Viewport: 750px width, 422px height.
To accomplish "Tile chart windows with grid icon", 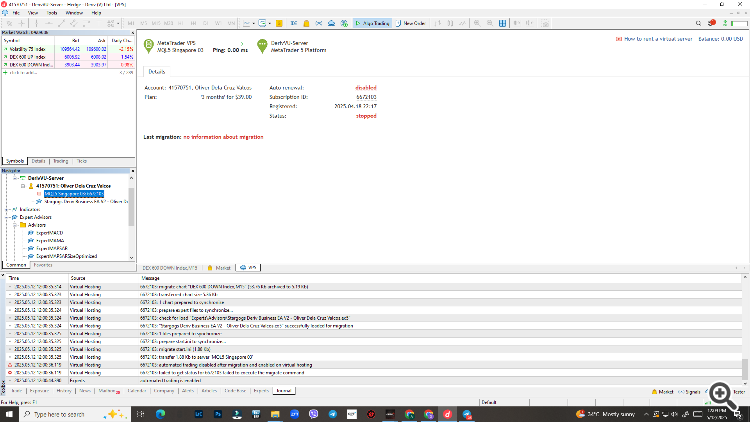I will tap(502, 23).
